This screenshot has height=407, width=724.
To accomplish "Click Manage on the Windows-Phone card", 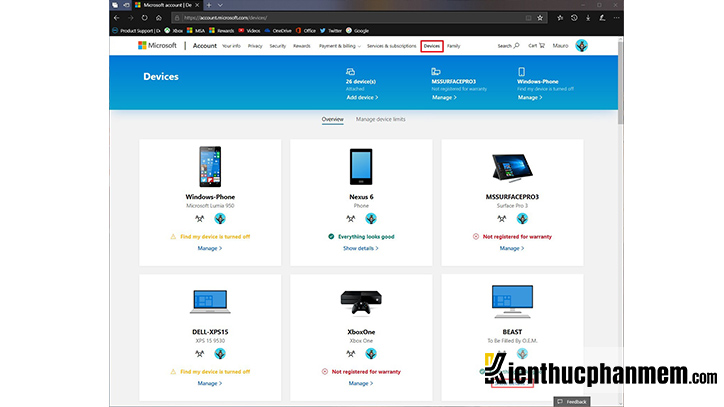I will 210,249.
